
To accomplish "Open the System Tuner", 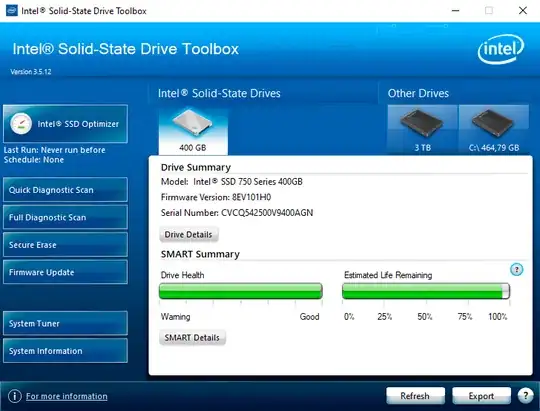I will (x=65, y=323).
